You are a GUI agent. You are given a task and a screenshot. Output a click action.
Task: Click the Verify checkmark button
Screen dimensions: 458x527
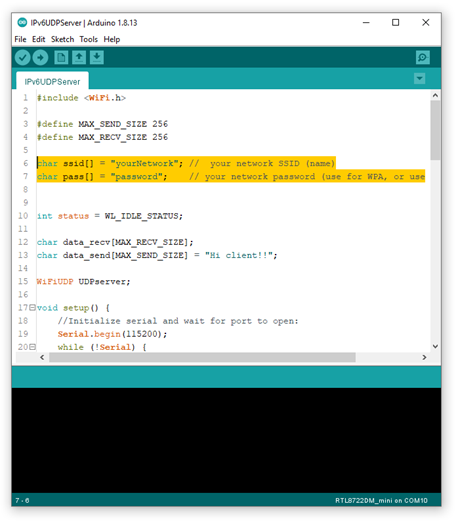(23, 58)
